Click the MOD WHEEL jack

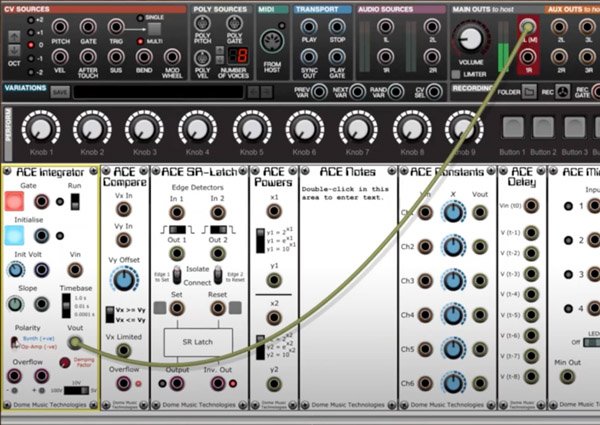click(172, 57)
